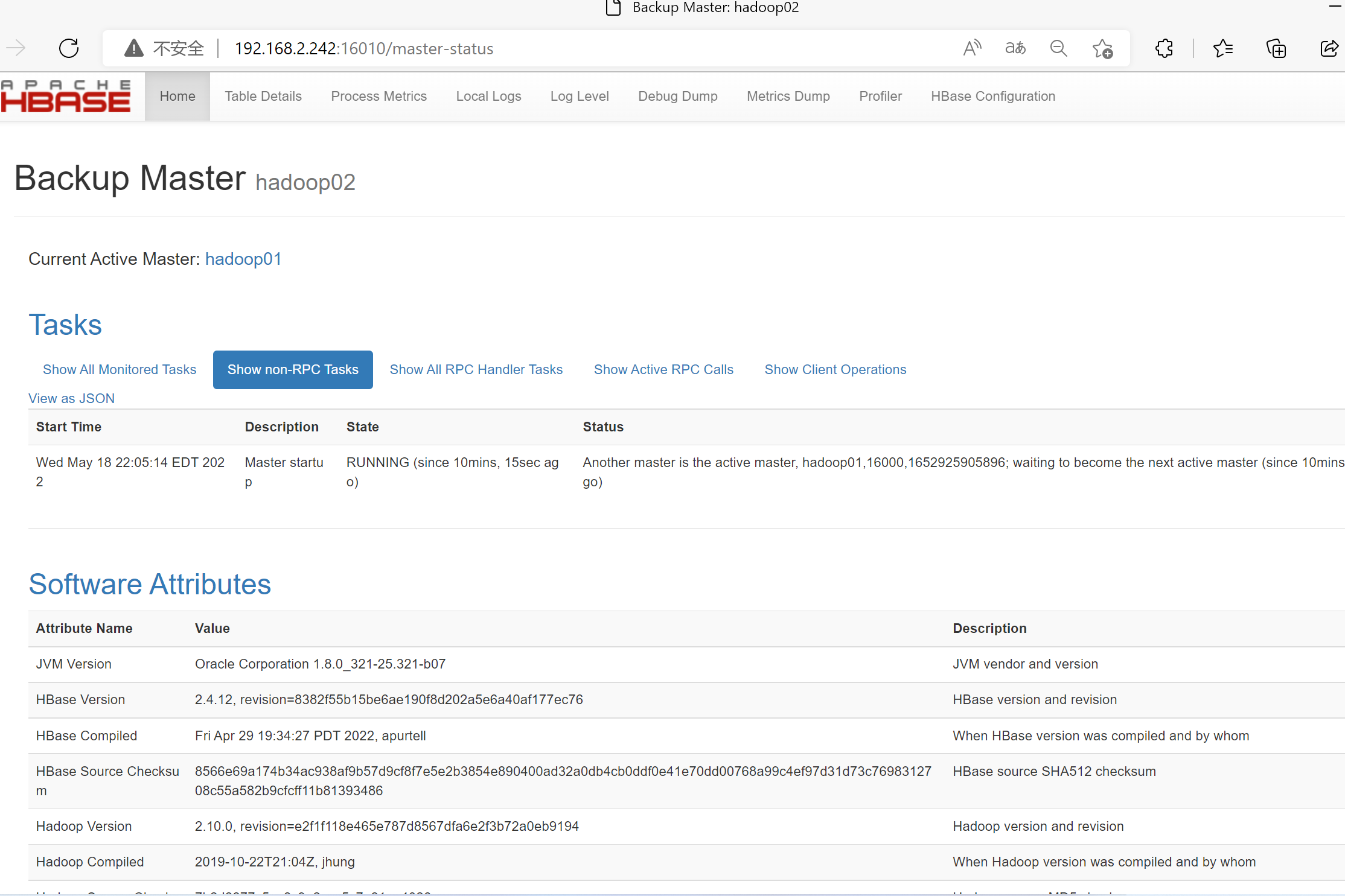Open the browser Extensions menu
This screenshot has height=896, width=1345.
[x=1164, y=48]
